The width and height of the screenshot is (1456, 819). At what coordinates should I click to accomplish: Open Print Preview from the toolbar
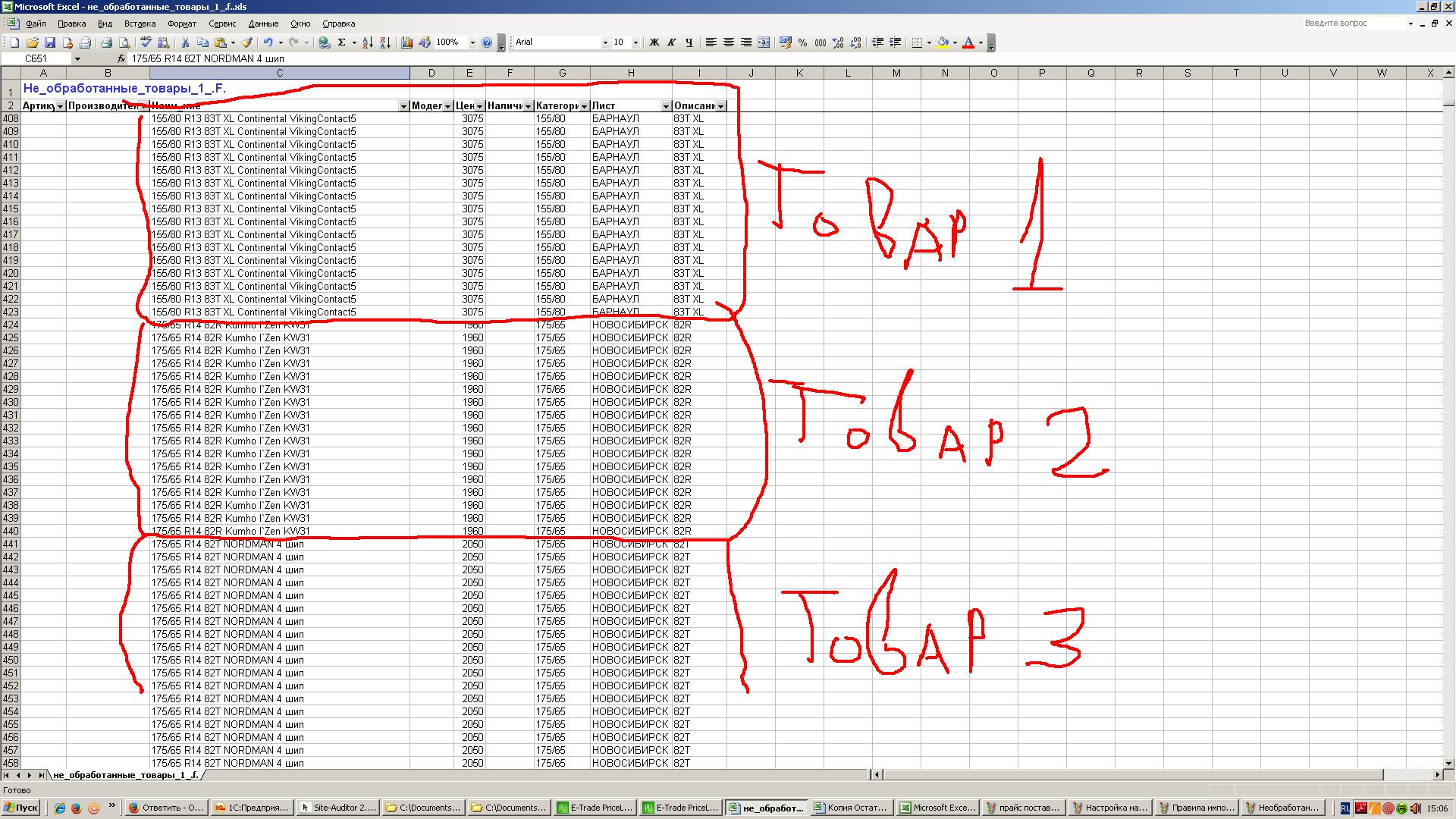(x=124, y=42)
